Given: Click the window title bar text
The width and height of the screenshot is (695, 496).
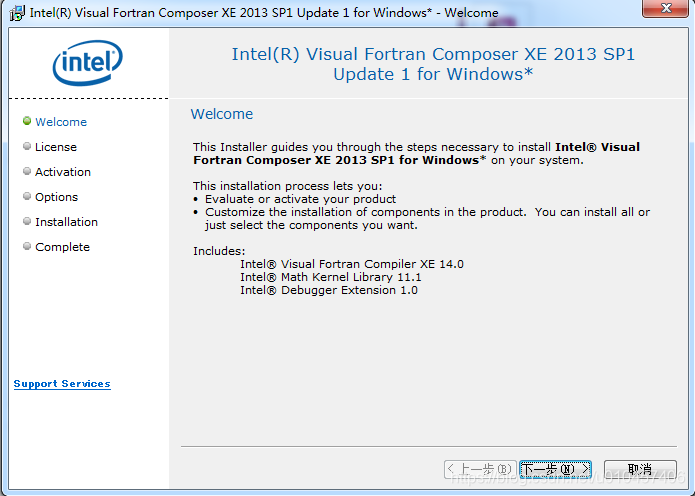Looking at the screenshot, I should (264, 12).
